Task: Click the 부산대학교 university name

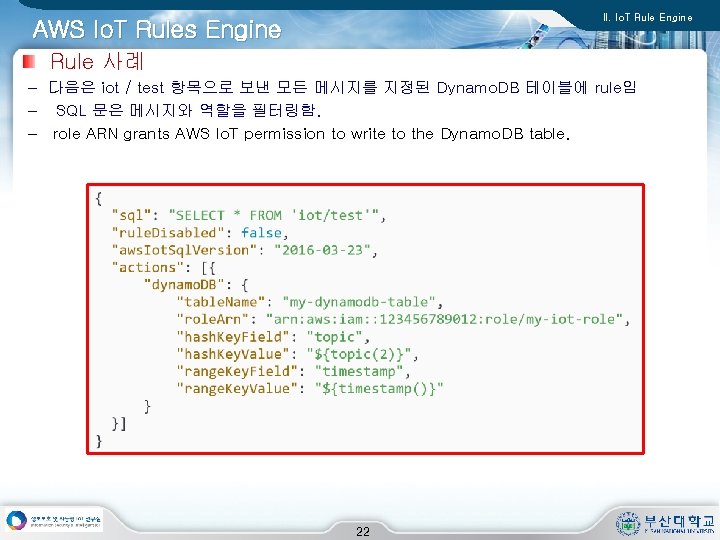Action: (x=679, y=521)
